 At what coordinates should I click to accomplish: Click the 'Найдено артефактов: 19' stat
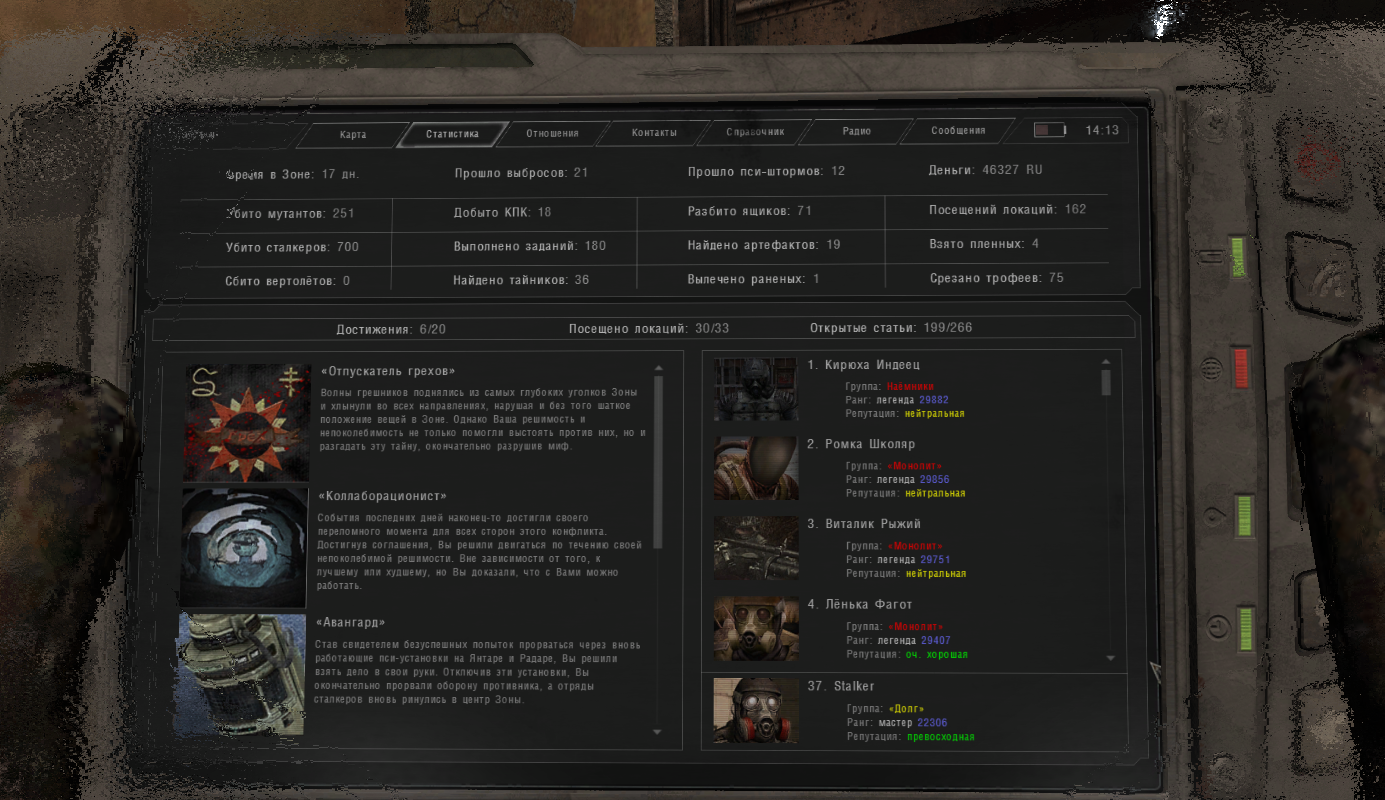[764, 245]
